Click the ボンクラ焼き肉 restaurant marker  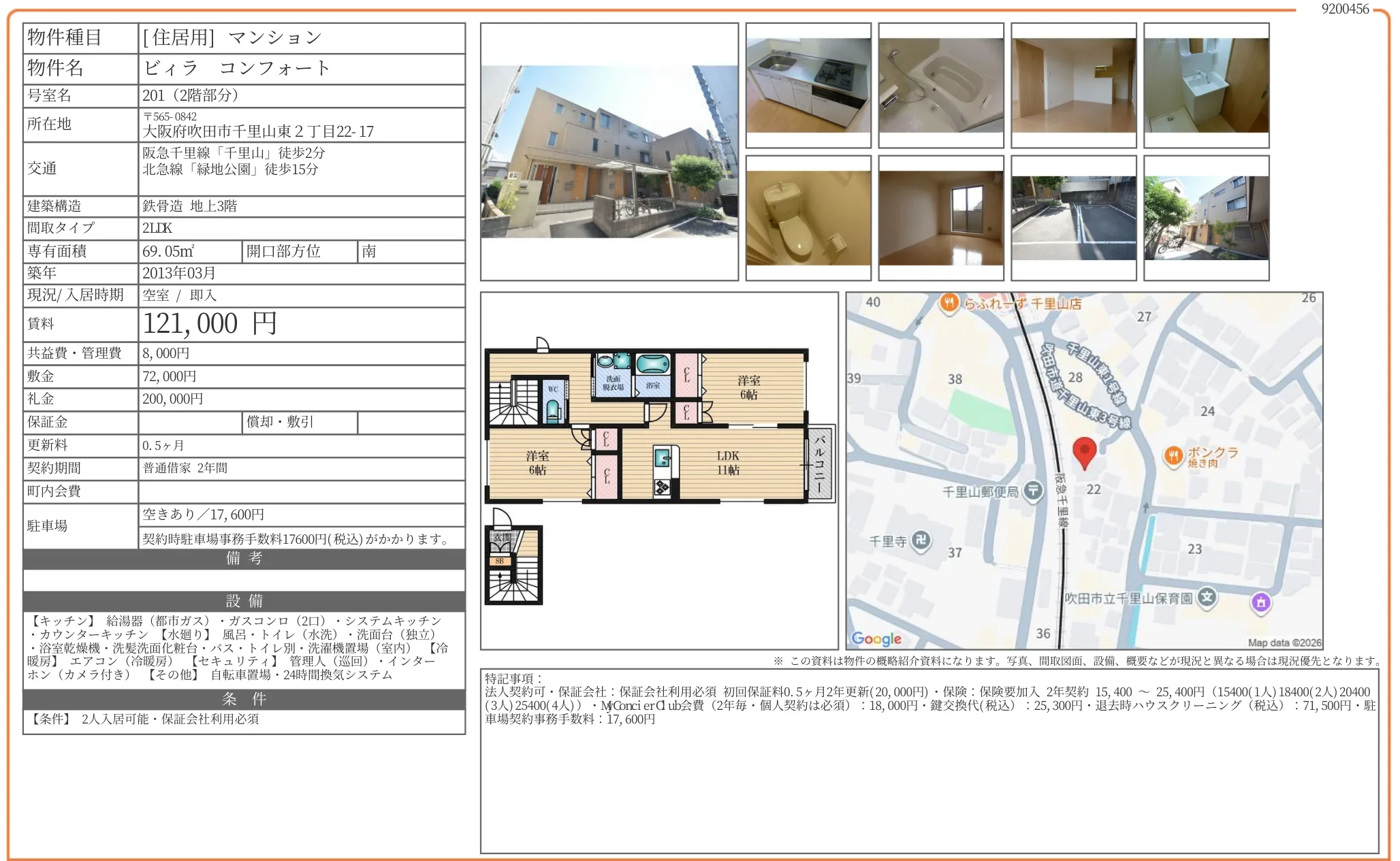1173,456
